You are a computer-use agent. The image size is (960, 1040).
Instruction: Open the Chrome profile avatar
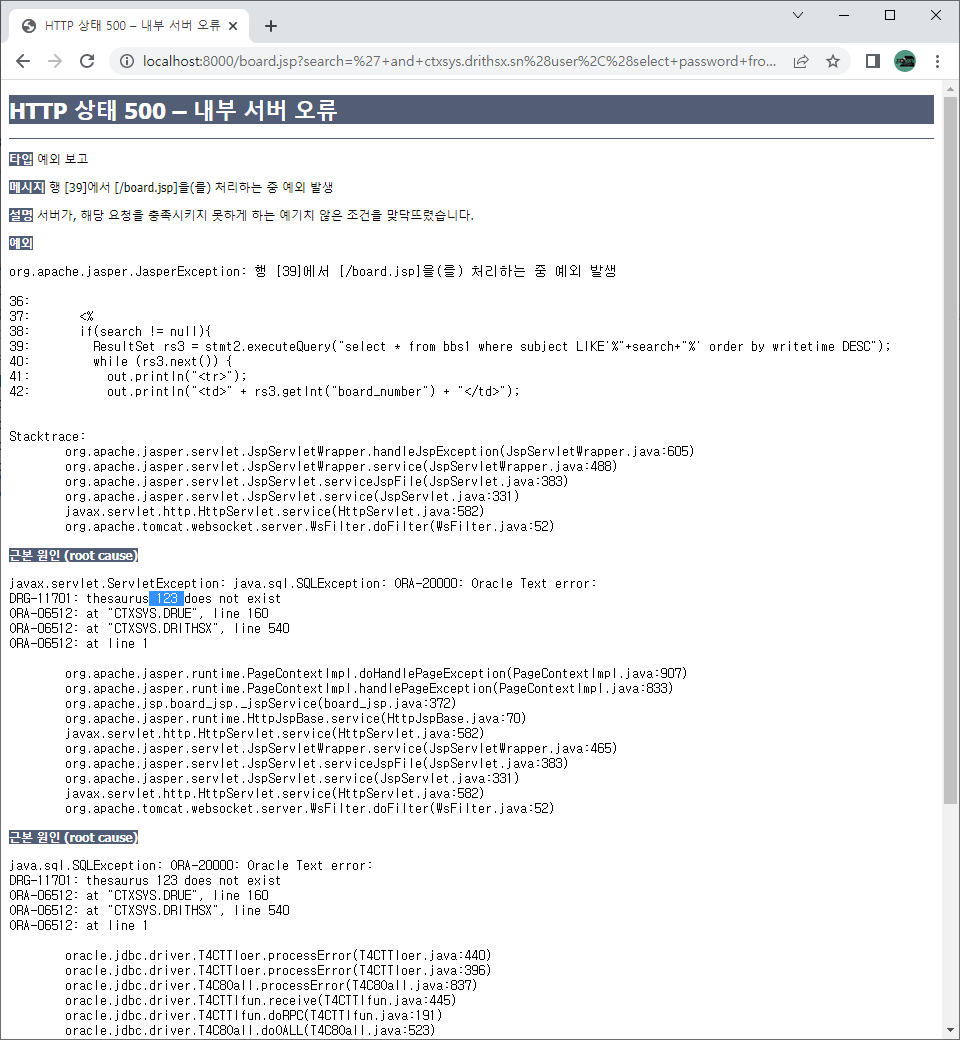point(905,62)
